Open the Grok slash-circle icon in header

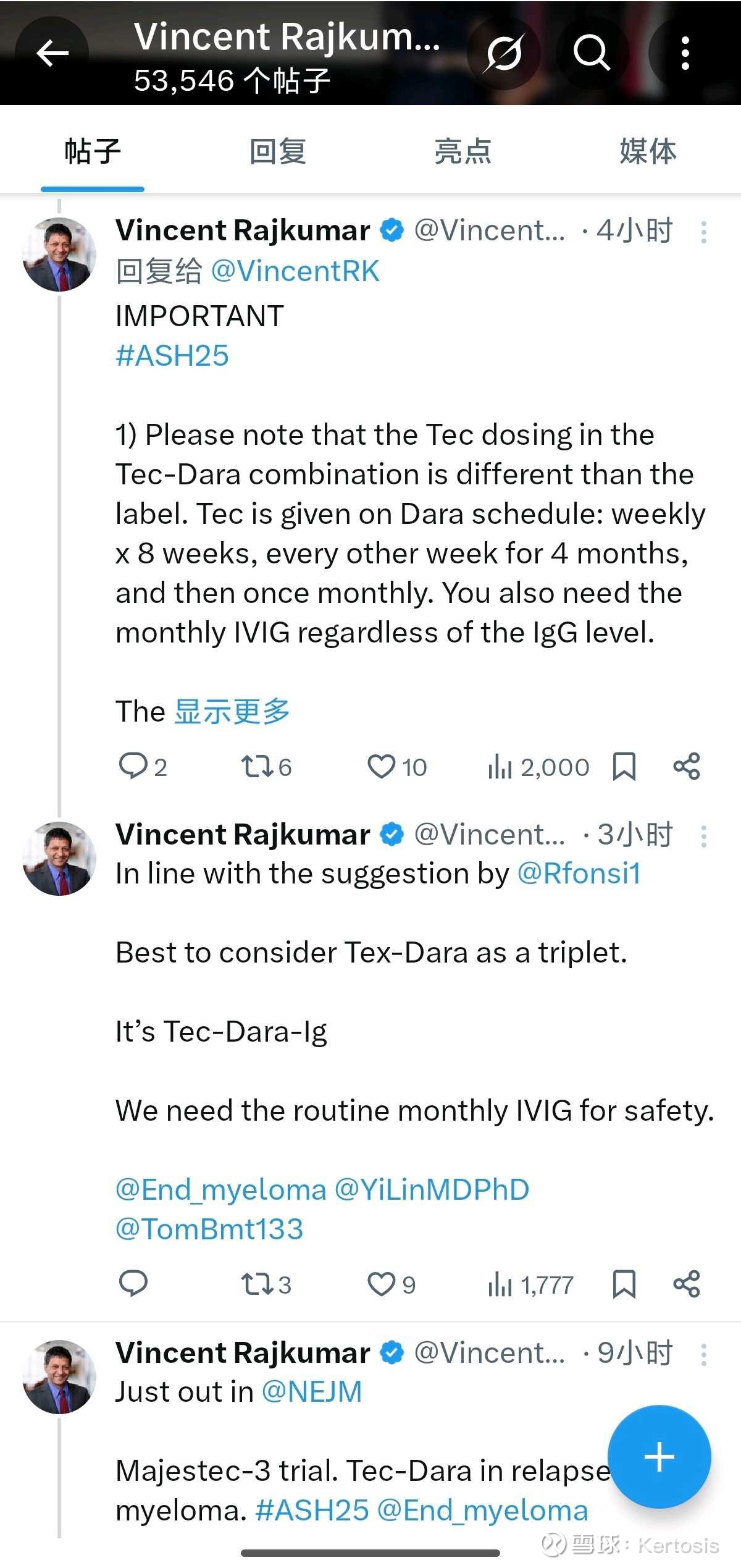(x=504, y=54)
